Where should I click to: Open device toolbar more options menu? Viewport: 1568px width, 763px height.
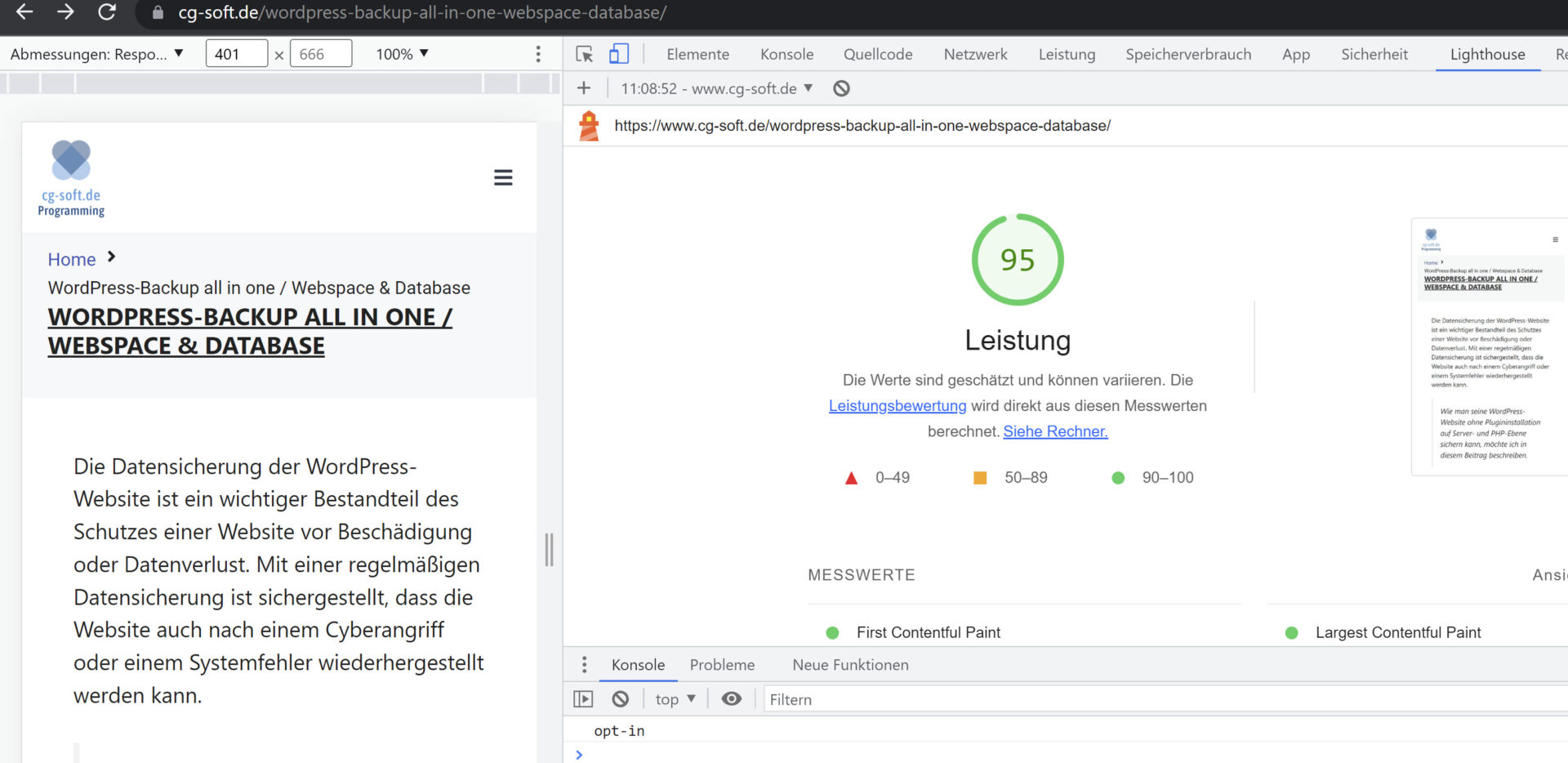pyautogui.click(x=538, y=54)
